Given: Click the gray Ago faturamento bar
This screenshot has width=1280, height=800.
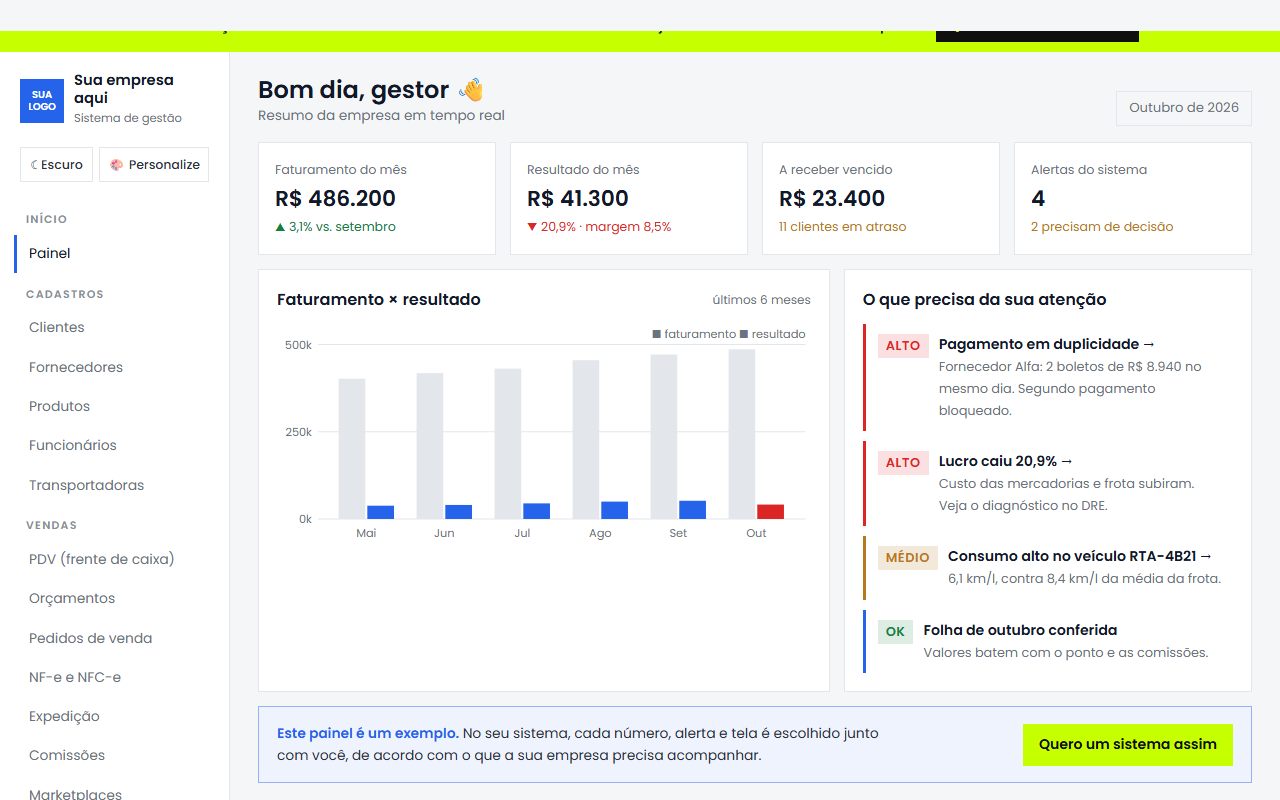Looking at the screenshot, I should [x=586, y=440].
